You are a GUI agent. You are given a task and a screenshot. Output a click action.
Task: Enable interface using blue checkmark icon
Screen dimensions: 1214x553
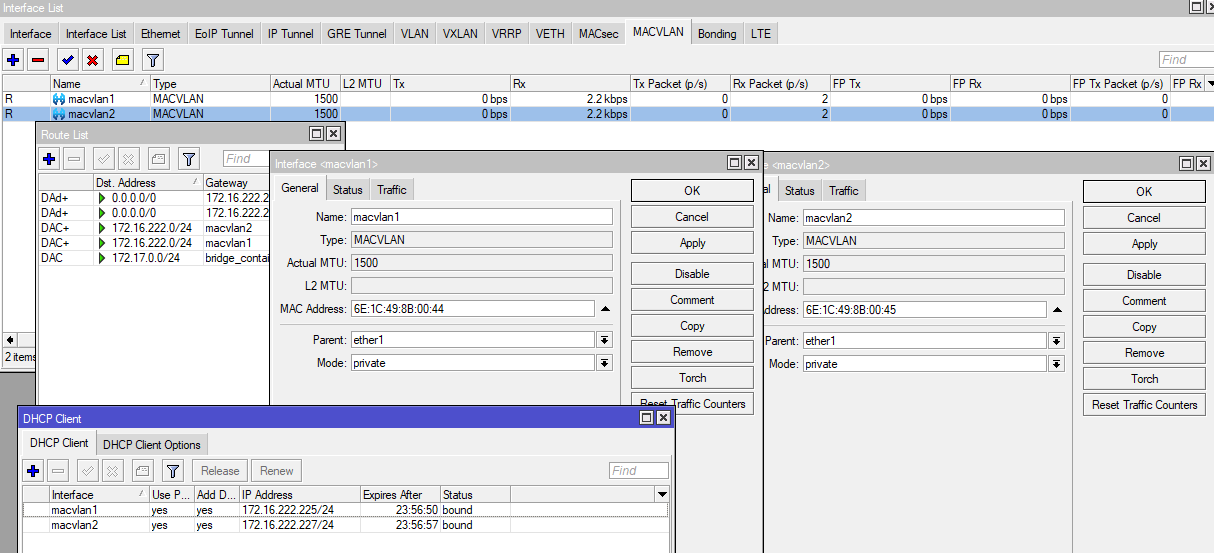tap(67, 60)
